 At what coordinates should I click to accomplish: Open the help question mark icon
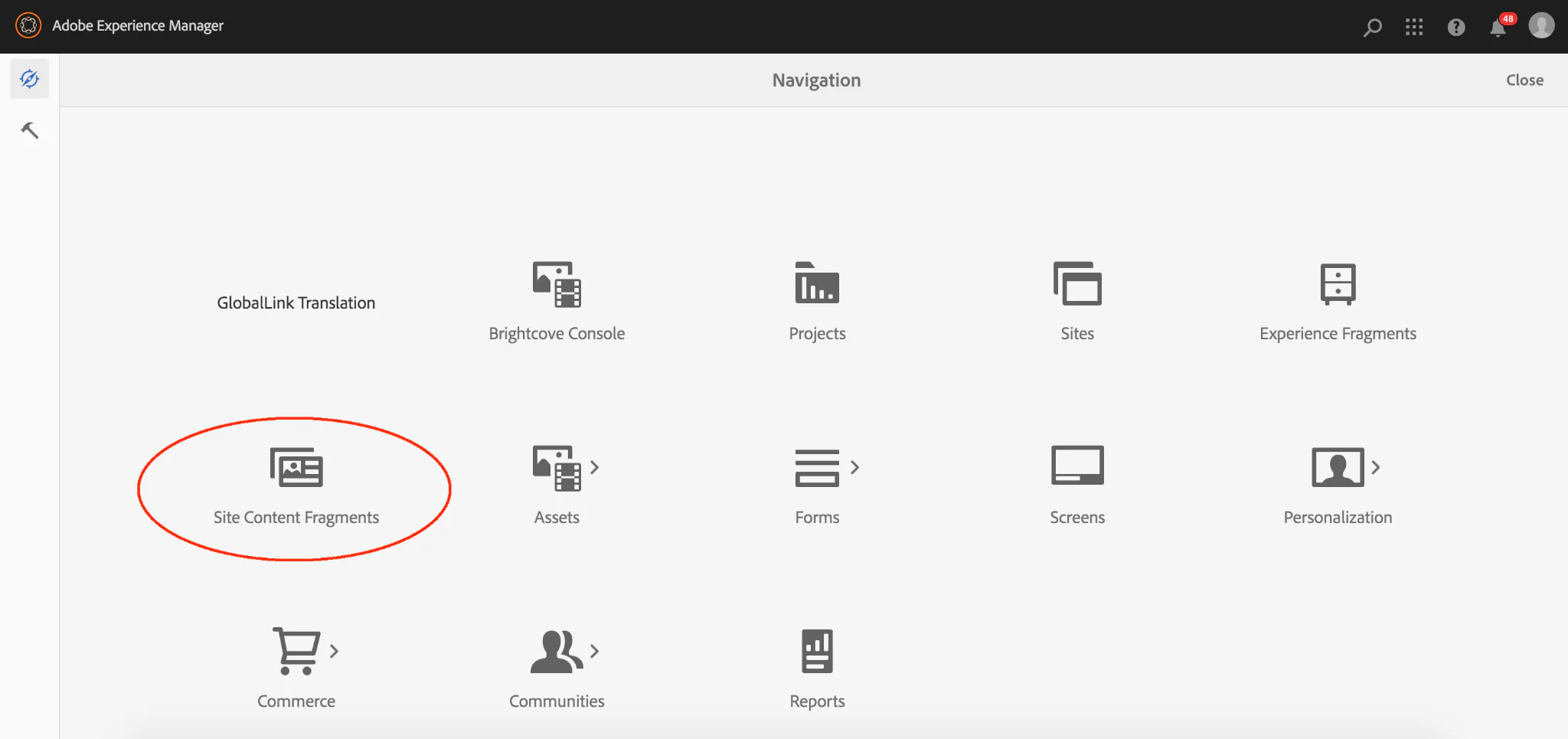1456,28
